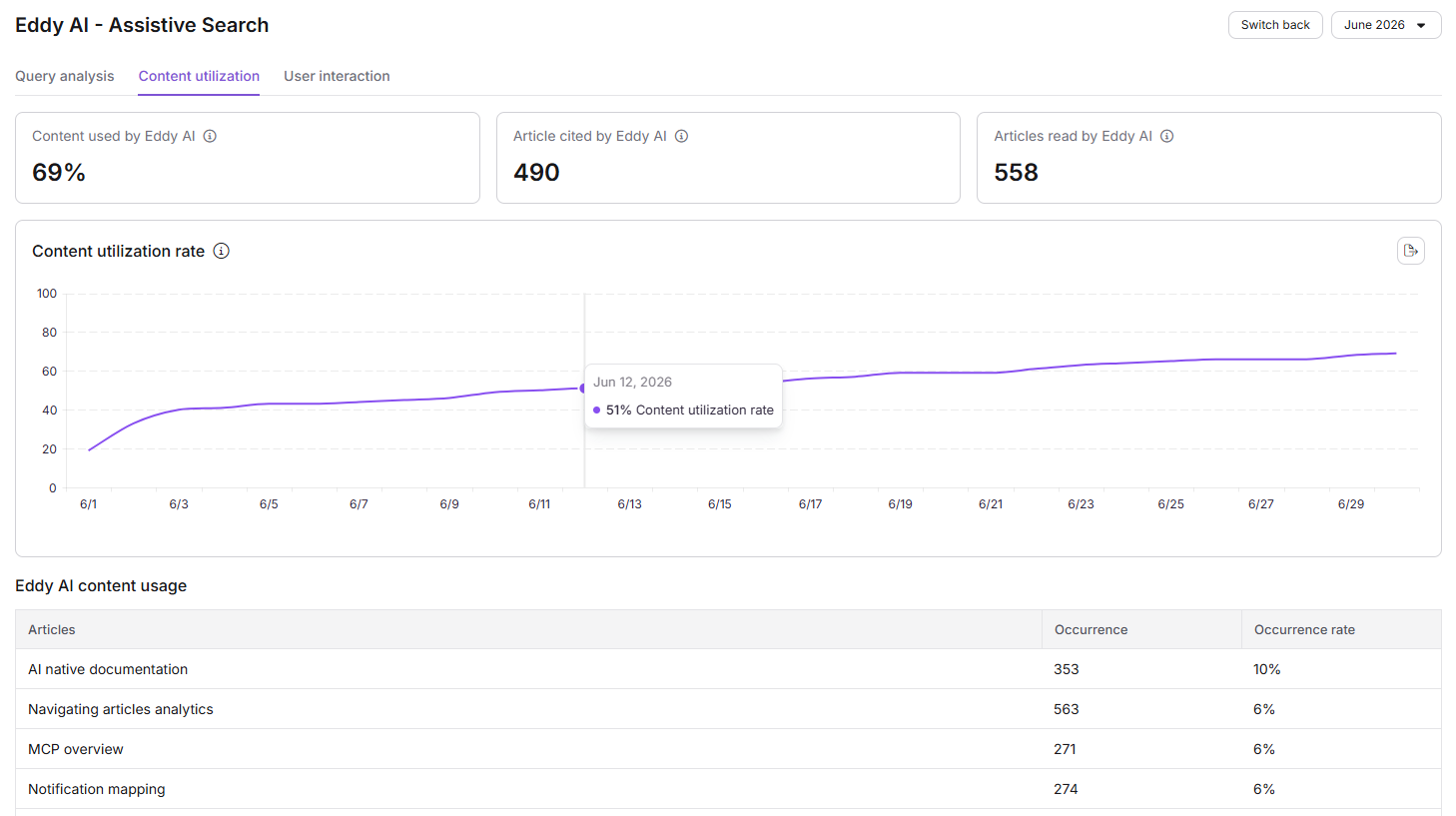Click the Eddy AI - Assistive Search title
This screenshot has height=816, width=1456.
(x=142, y=25)
